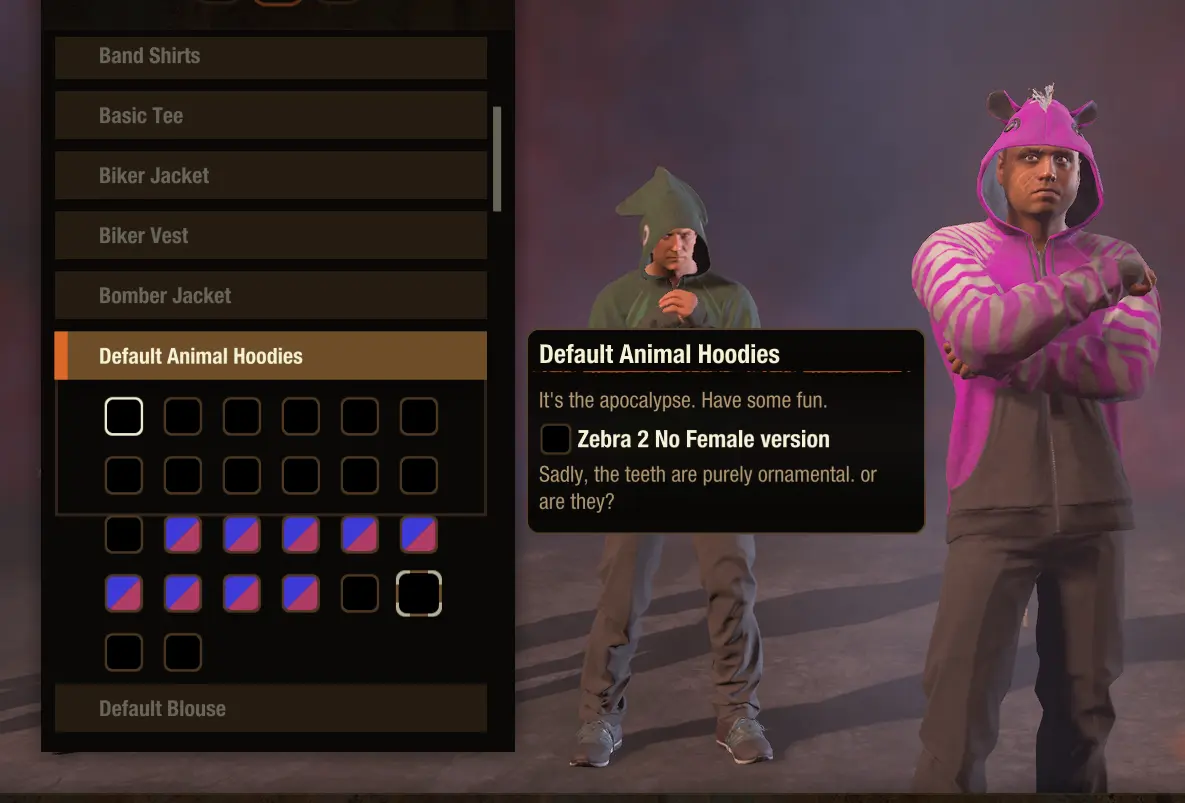Click the clothing list vertical scrollbar
Viewport: 1185px width, 803px height.
tap(497, 159)
